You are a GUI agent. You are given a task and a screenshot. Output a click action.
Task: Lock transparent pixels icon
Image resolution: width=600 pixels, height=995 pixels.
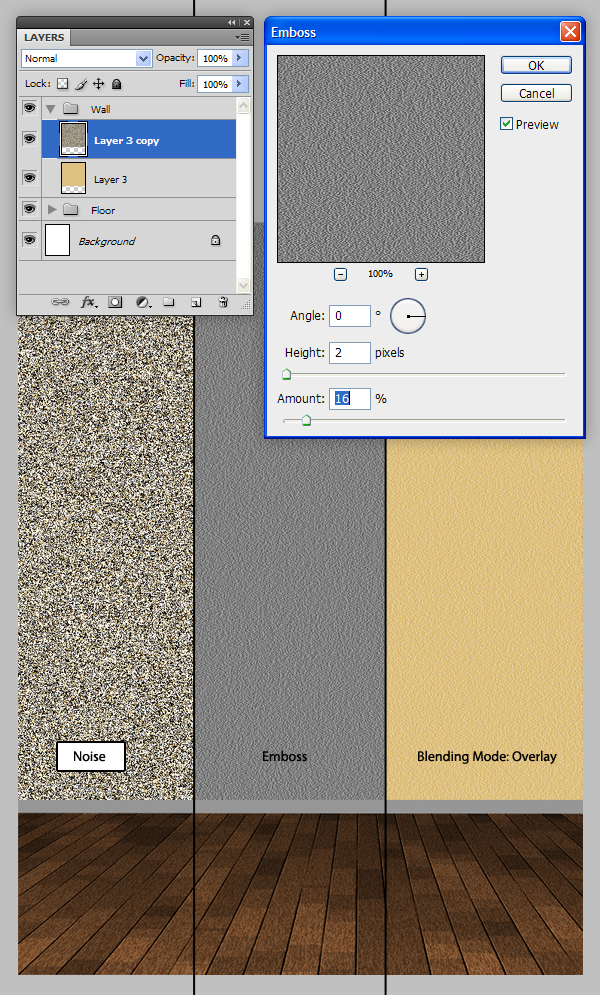[x=62, y=85]
